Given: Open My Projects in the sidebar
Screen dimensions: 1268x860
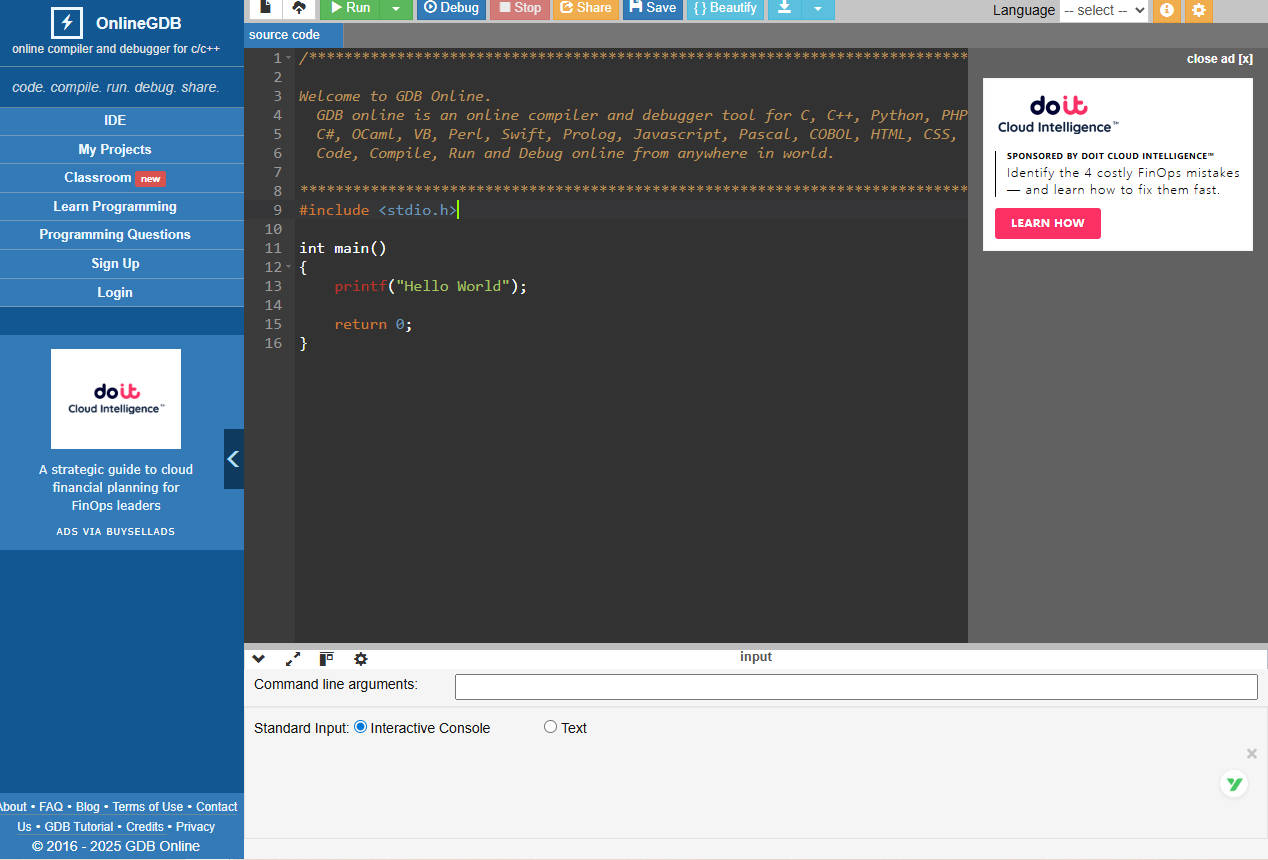Looking at the screenshot, I should pos(115,149).
